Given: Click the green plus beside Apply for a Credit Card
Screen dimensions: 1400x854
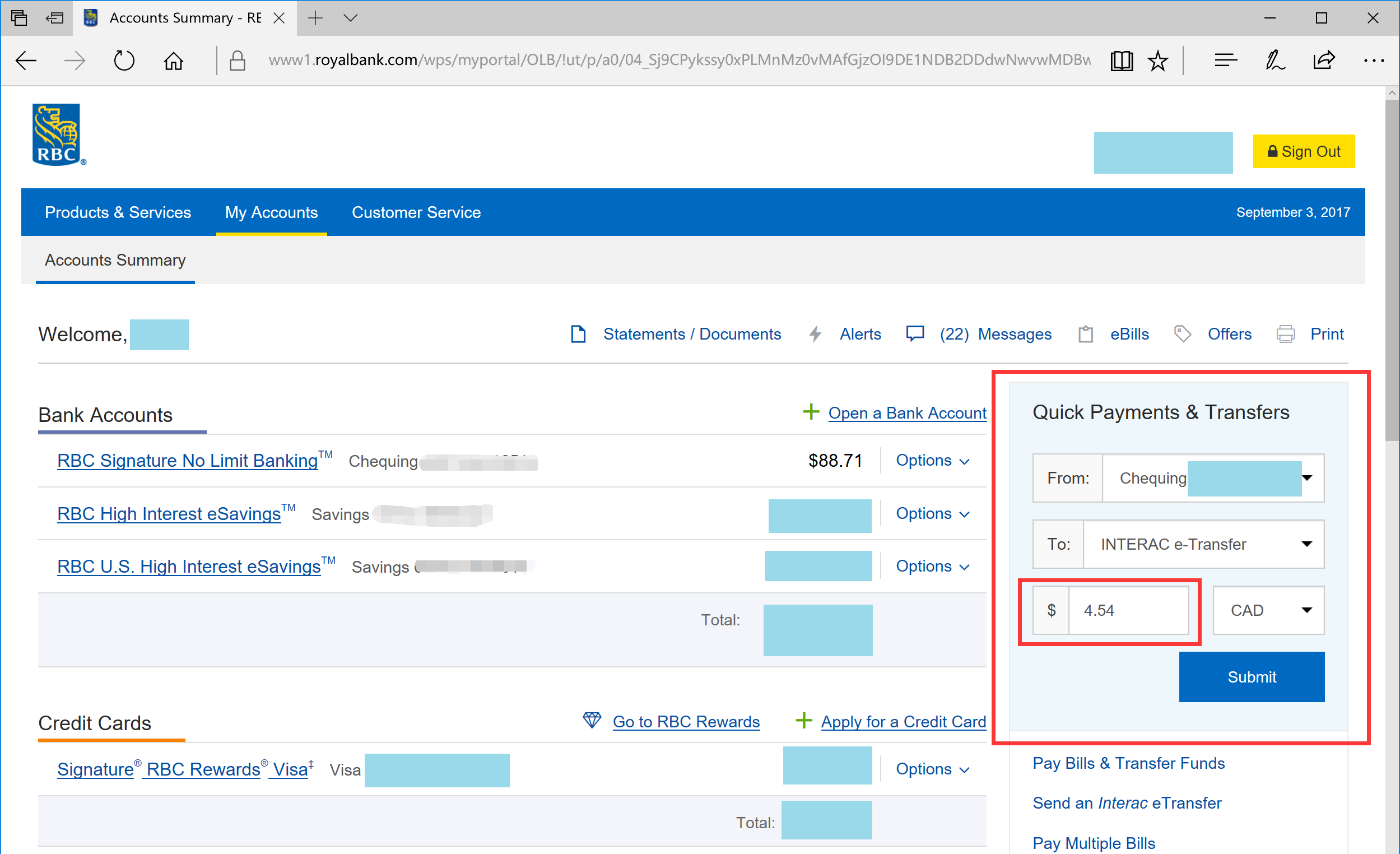Looking at the screenshot, I should click(803, 721).
